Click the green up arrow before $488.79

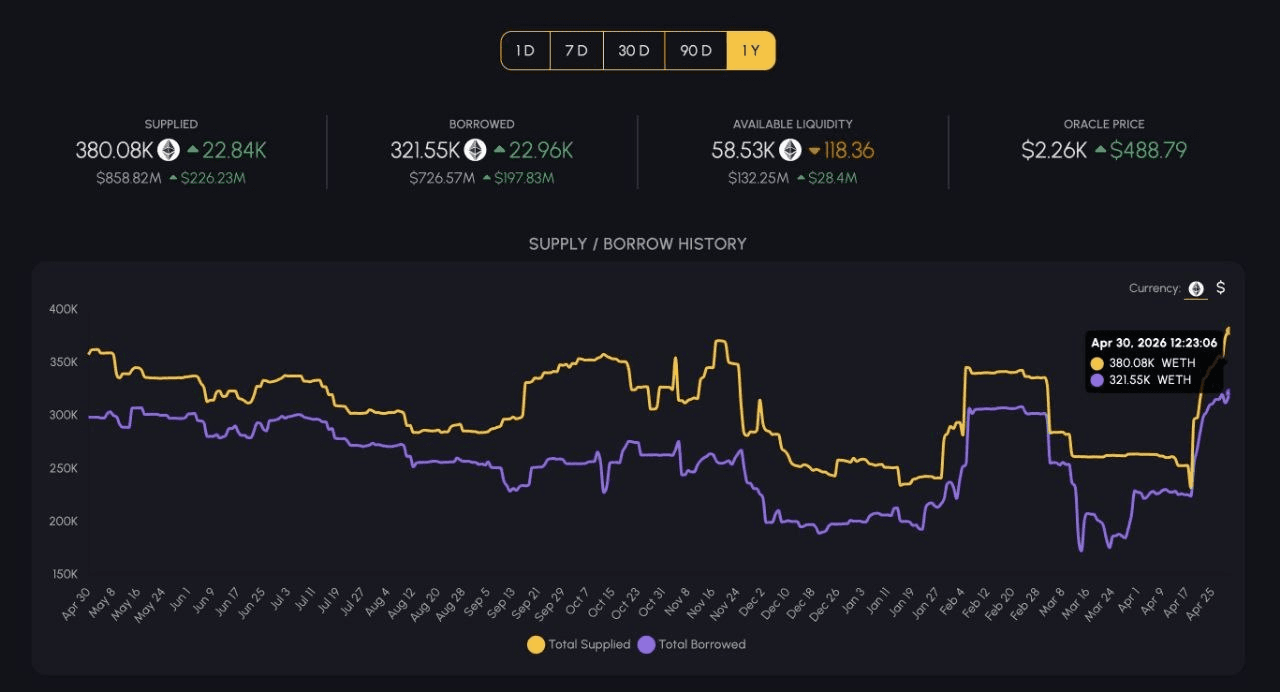(1100, 150)
